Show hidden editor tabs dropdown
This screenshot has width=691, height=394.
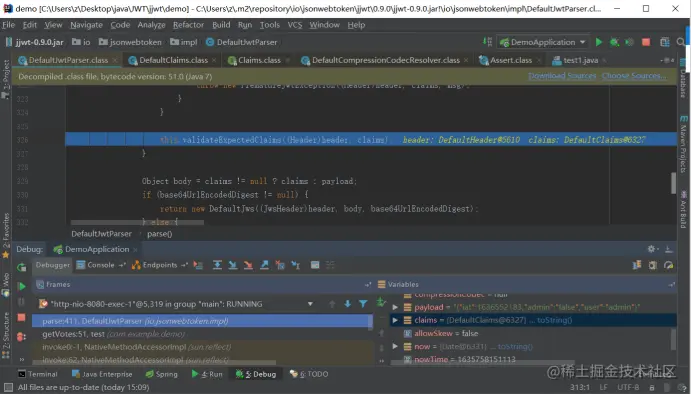[x=667, y=60]
